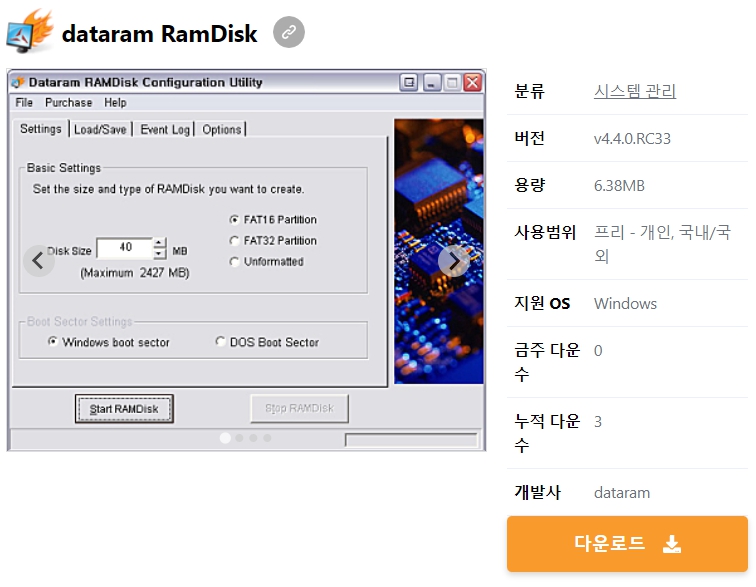The width and height of the screenshot is (756, 587).
Task: Click the (Maximum 2427 MB) text
Action: (135, 273)
